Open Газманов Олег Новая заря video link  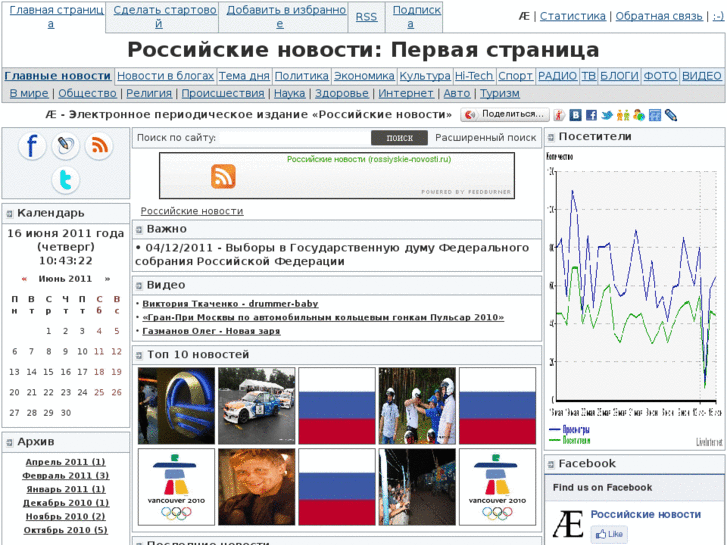(211, 331)
